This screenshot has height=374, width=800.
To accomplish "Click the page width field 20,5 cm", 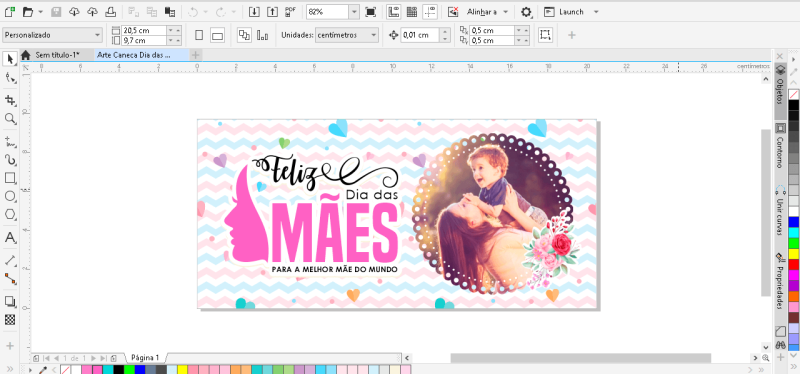I will click(x=144, y=31).
